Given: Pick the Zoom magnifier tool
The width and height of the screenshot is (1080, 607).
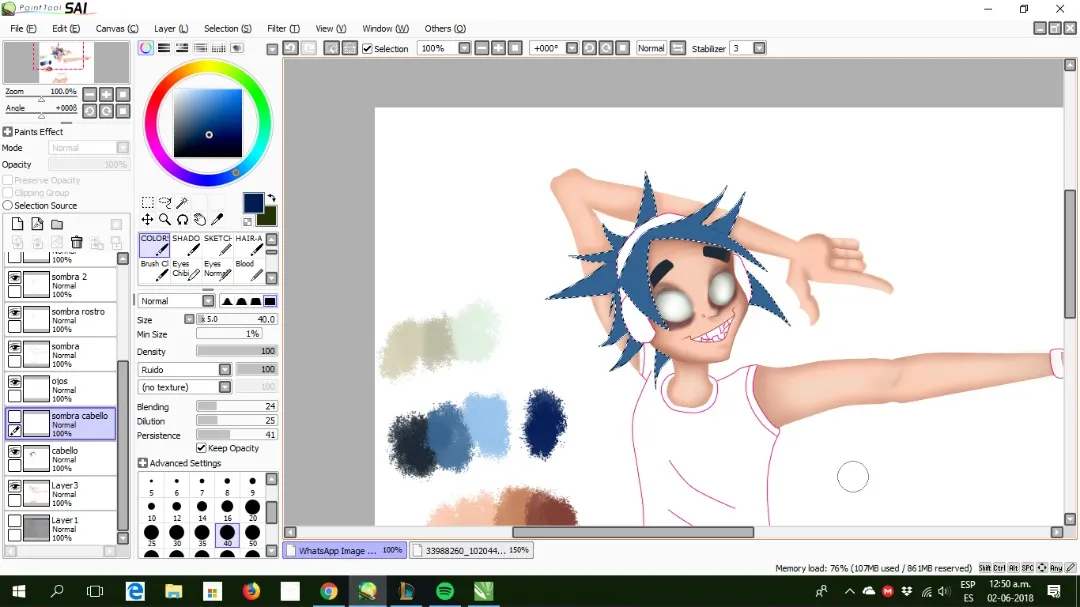Looking at the screenshot, I should point(165,219).
